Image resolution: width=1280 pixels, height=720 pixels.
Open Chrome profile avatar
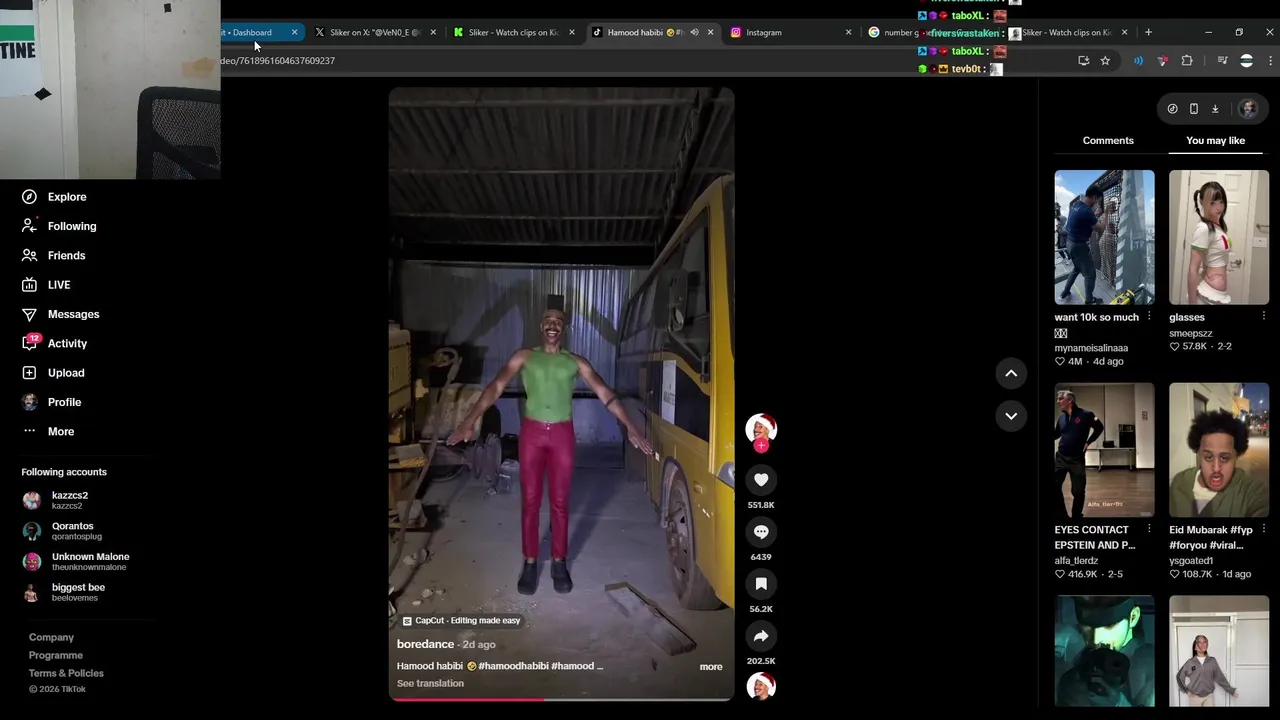point(1246,61)
